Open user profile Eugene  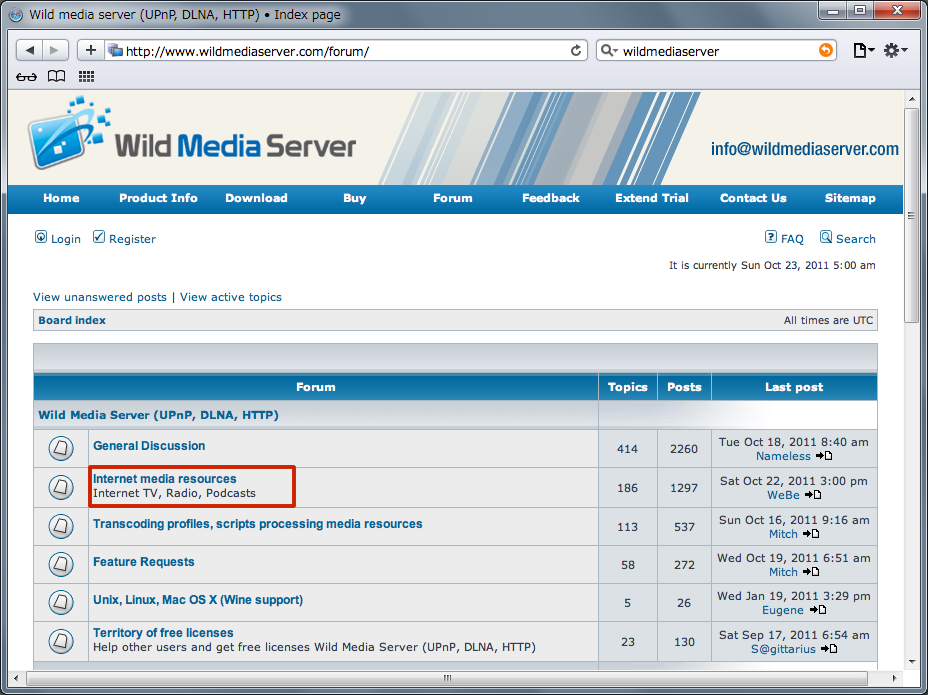[x=782, y=610]
